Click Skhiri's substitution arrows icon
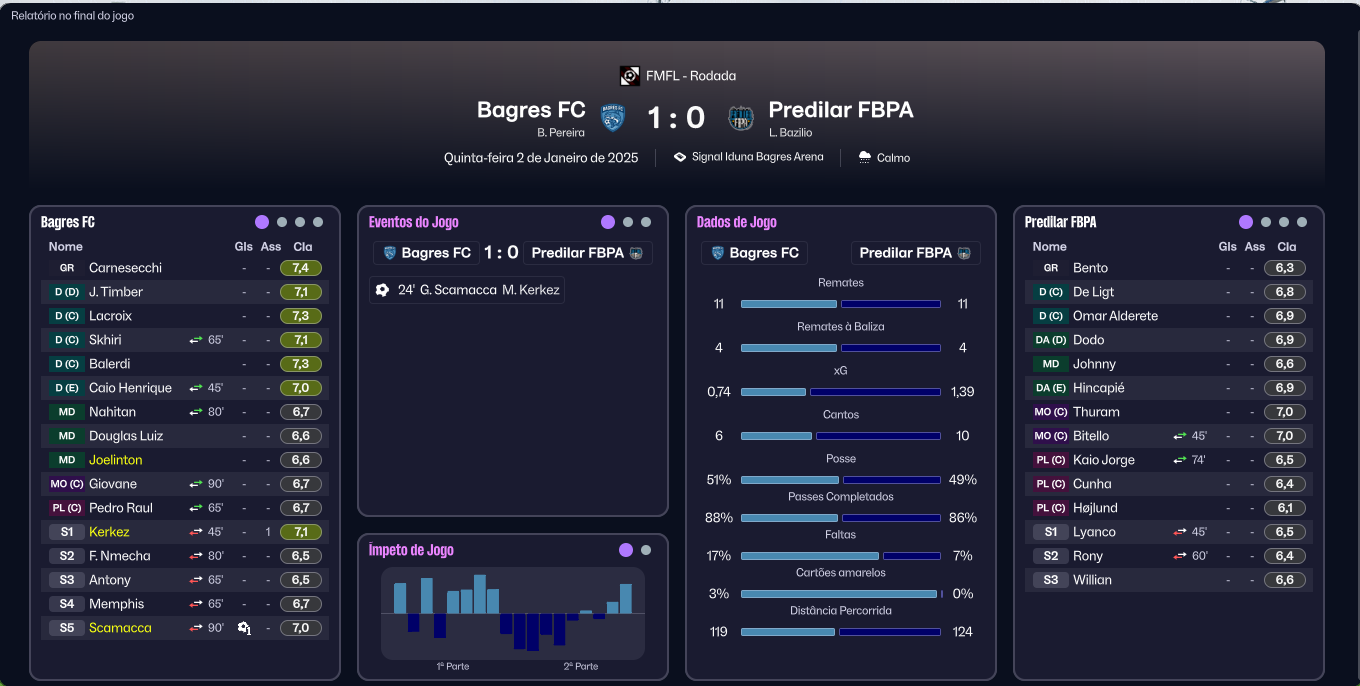This screenshot has width=1360, height=686. click(x=196, y=340)
